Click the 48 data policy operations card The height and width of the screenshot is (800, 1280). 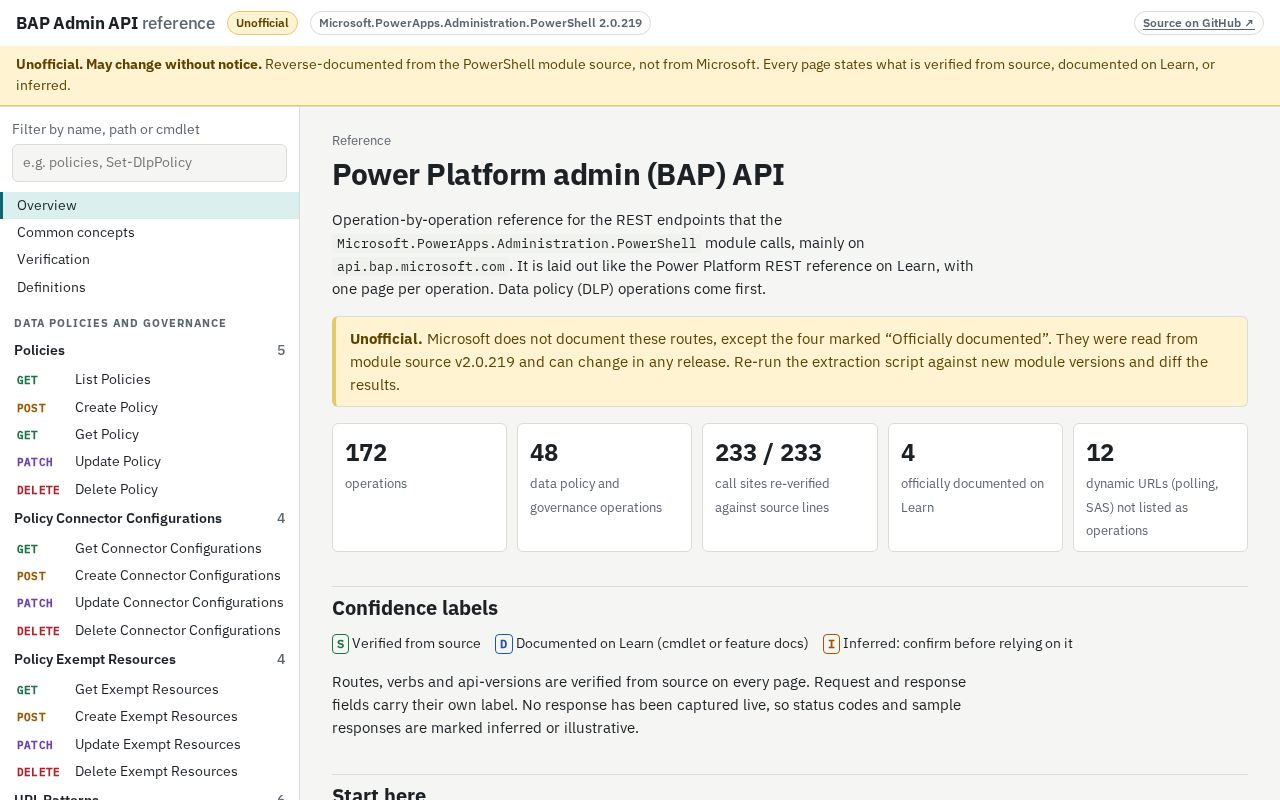coord(604,487)
